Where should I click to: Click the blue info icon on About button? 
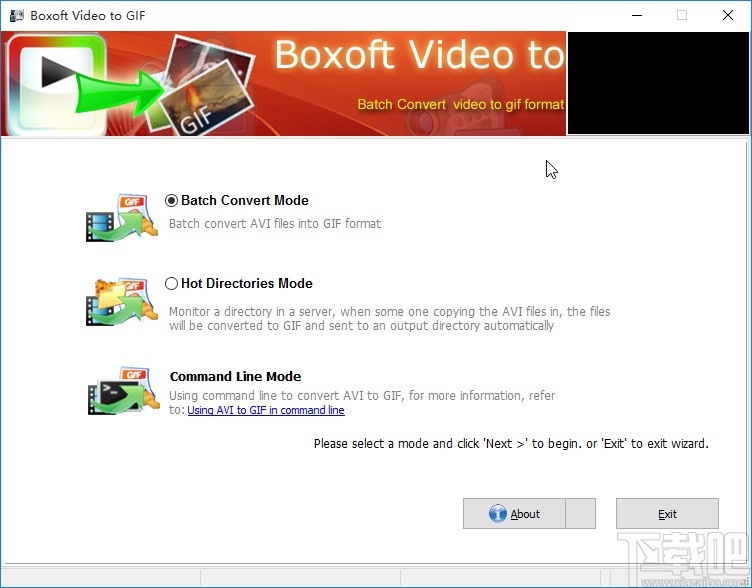[497, 514]
